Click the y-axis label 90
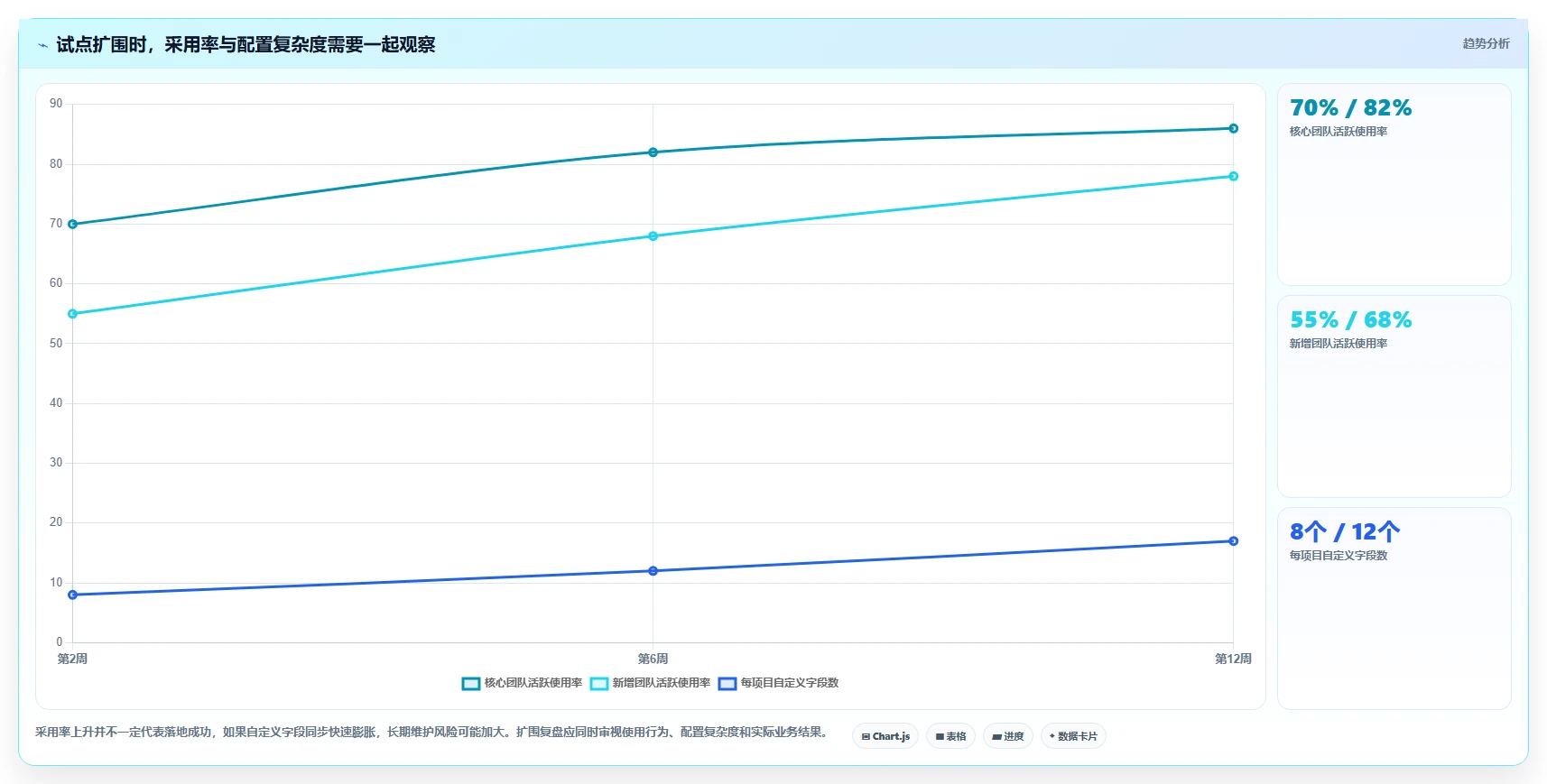1547x784 pixels. point(56,104)
